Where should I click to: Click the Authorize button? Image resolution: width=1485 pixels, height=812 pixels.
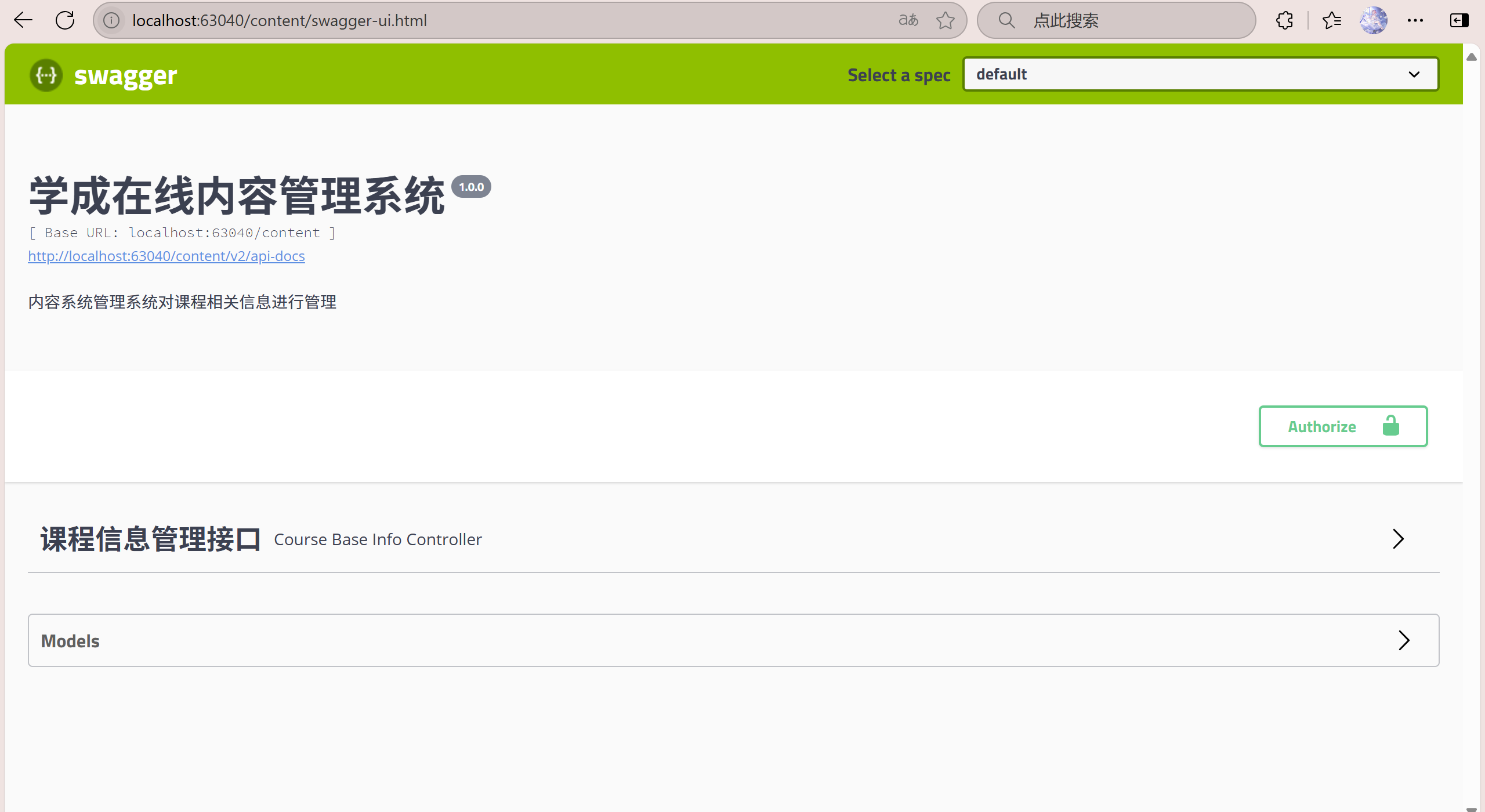1343,426
